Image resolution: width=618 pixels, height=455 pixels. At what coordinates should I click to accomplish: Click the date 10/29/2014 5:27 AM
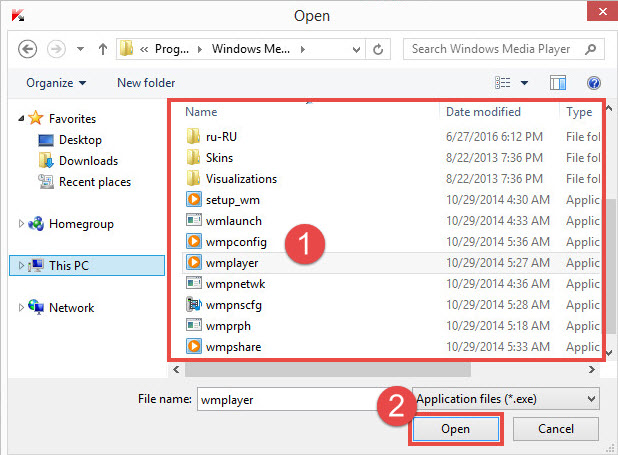(x=498, y=263)
